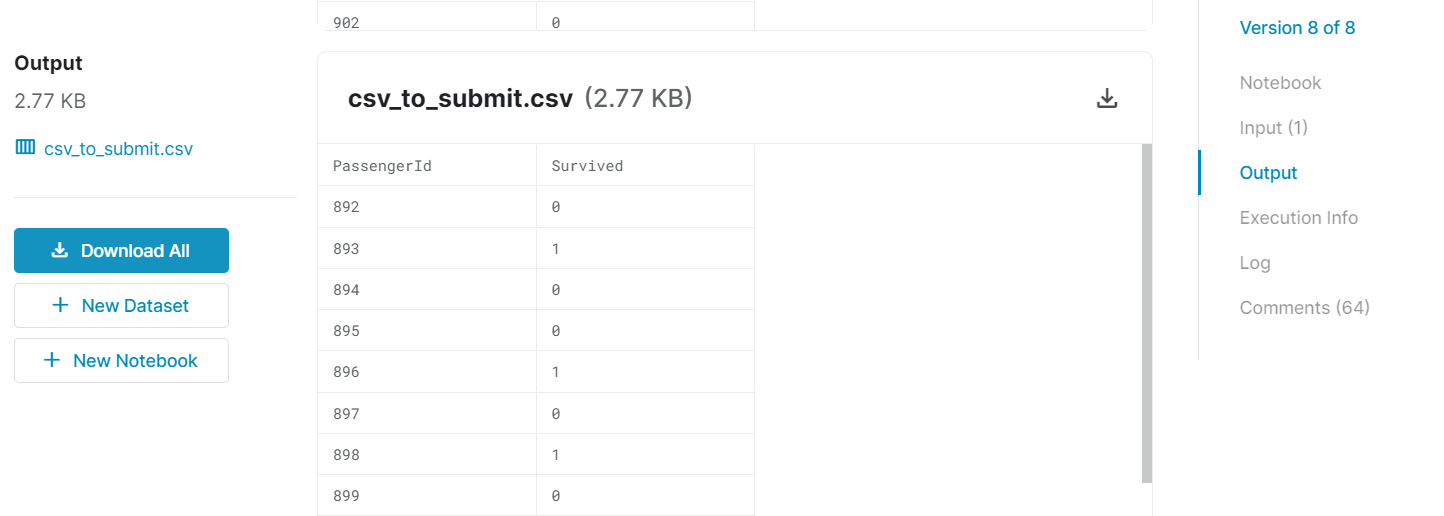Image resolution: width=1444 pixels, height=516 pixels.
Task: Click the plus icon on New Notebook
Action: [x=53, y=360]
